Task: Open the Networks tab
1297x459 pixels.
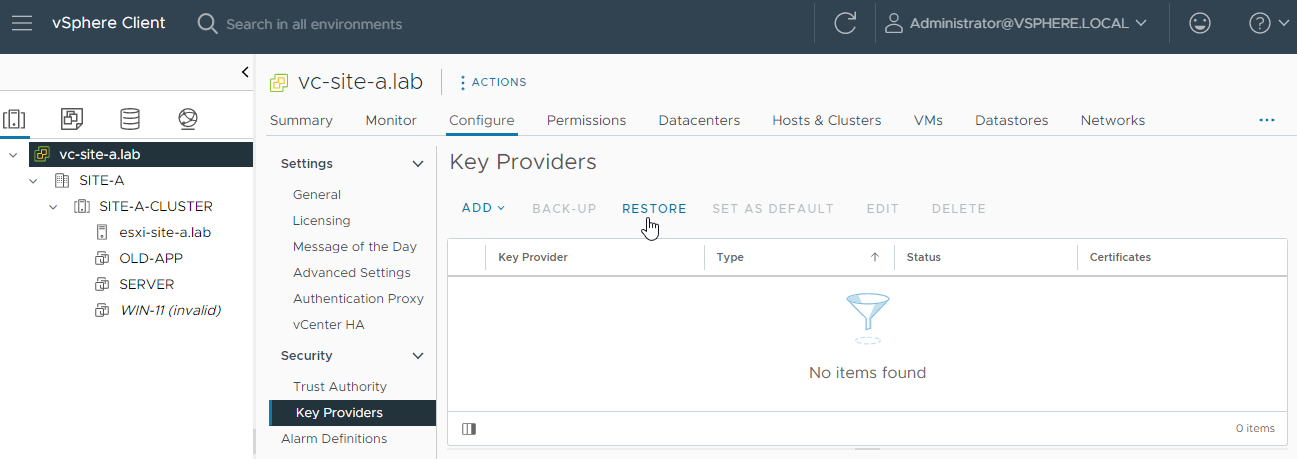Action: pyautogui.click(x=1113, y=120)
